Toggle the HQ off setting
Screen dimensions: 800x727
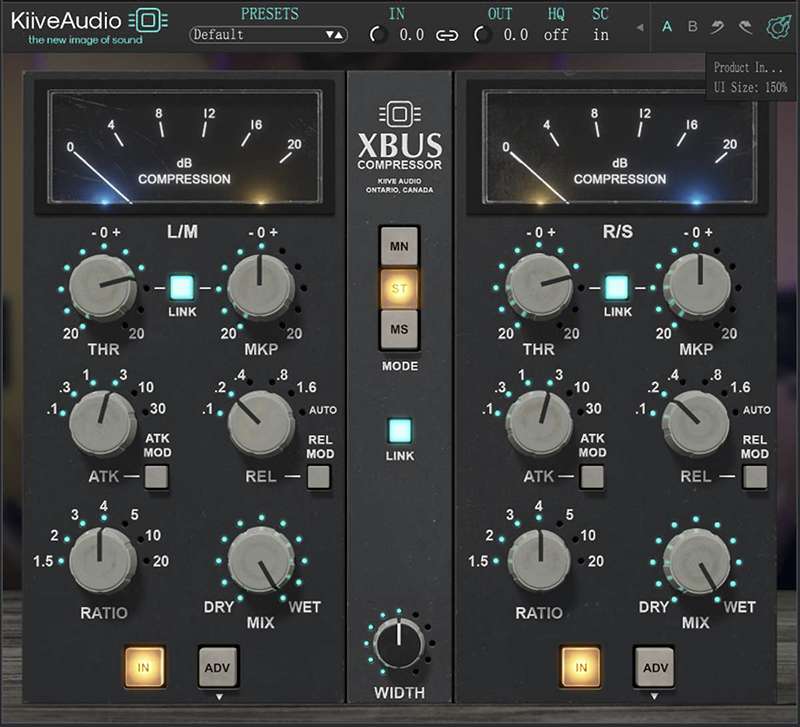556,35
